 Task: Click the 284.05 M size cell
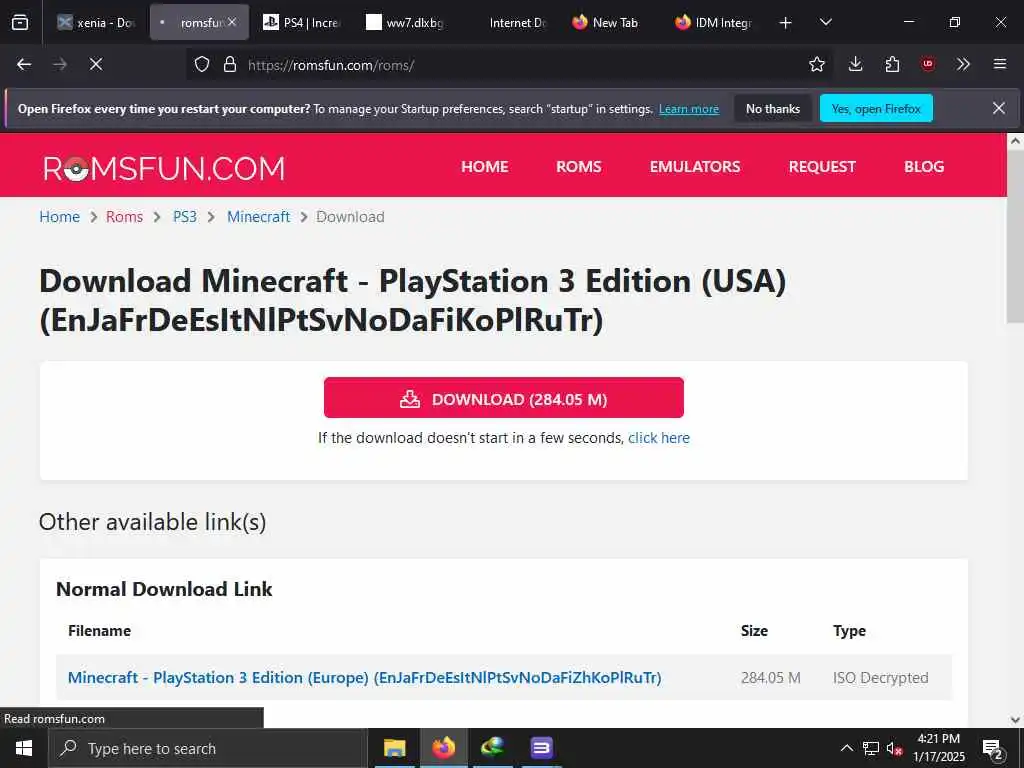coord(770,678)
